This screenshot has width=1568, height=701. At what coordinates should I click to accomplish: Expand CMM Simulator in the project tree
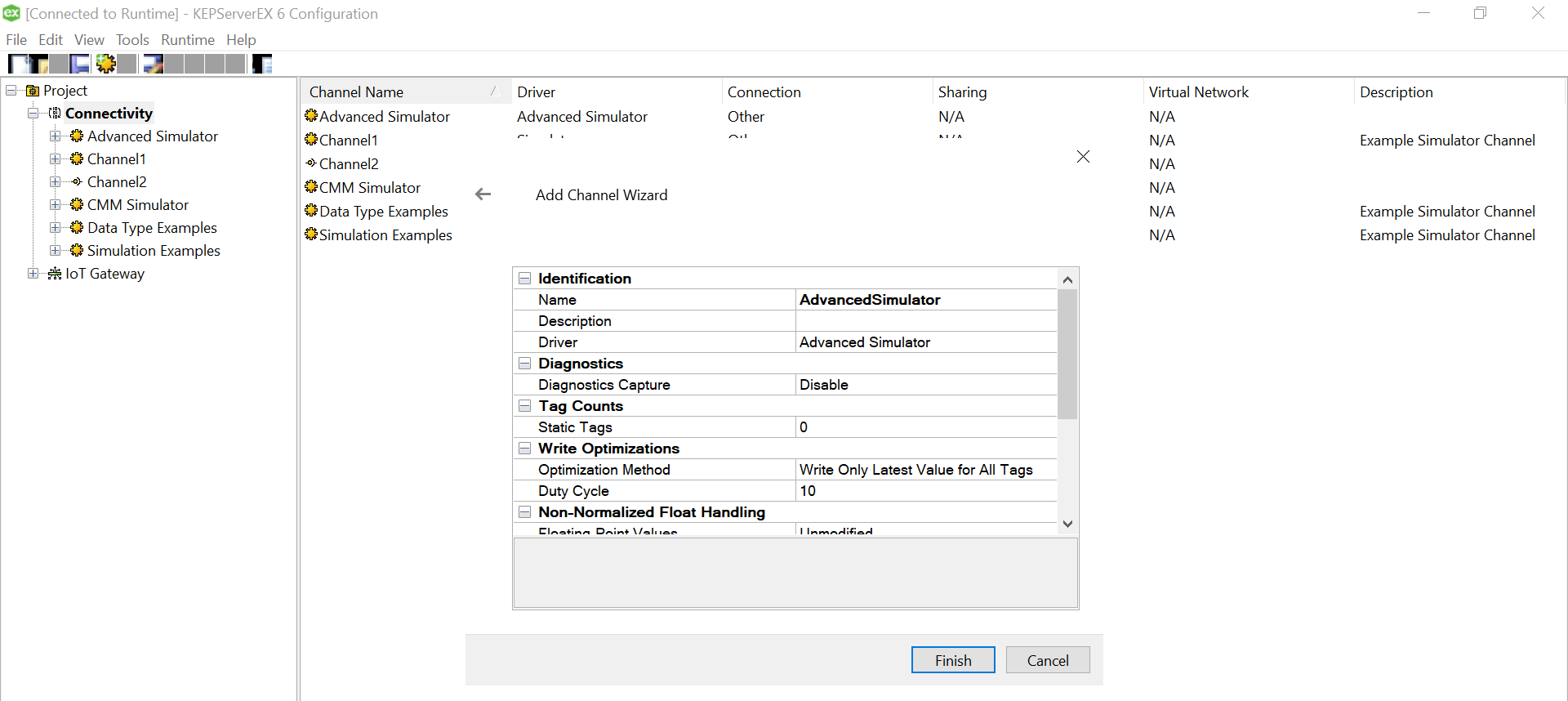[x=56, y=205]
